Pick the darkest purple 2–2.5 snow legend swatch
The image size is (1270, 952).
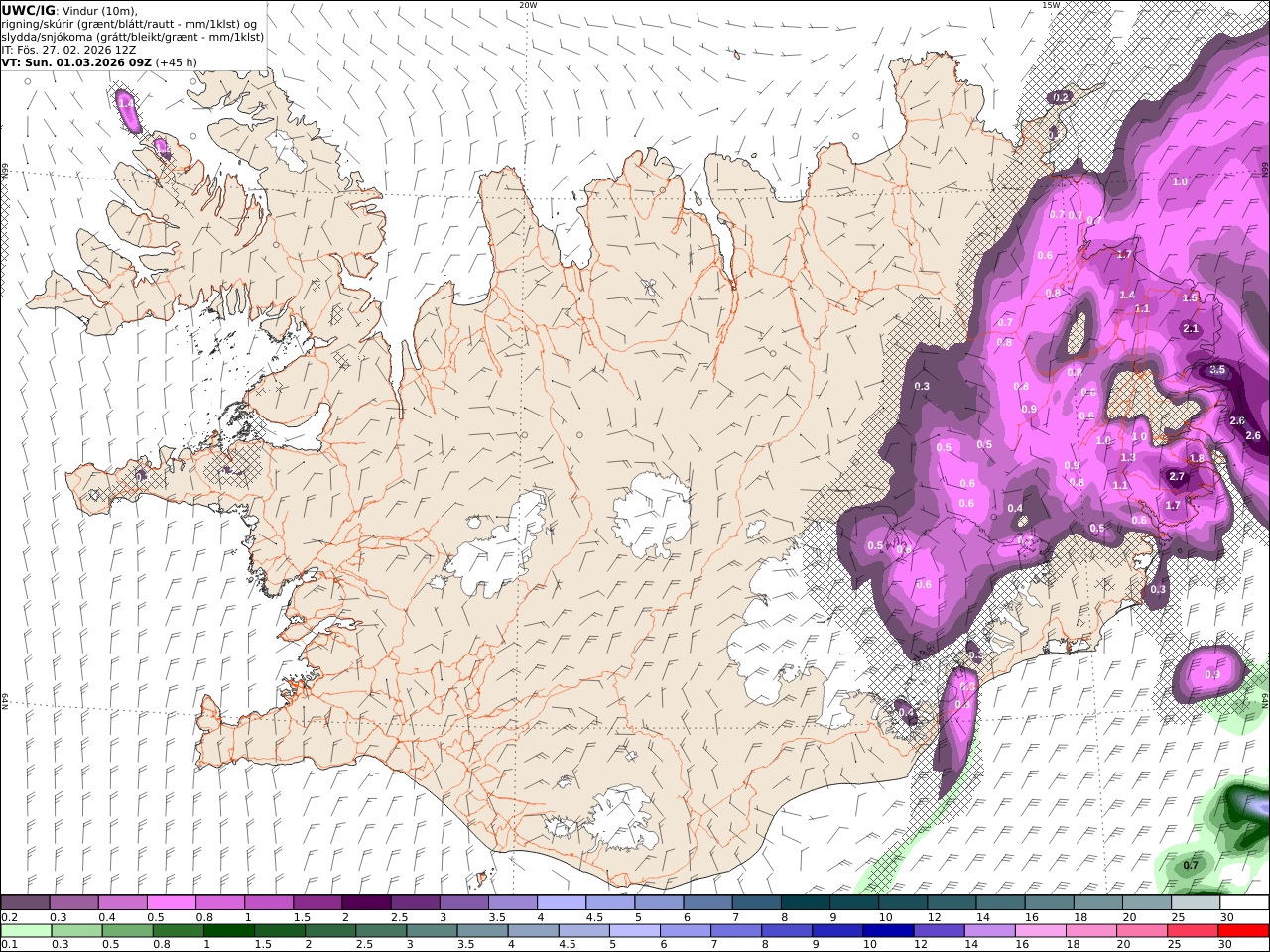coord(366,903)
